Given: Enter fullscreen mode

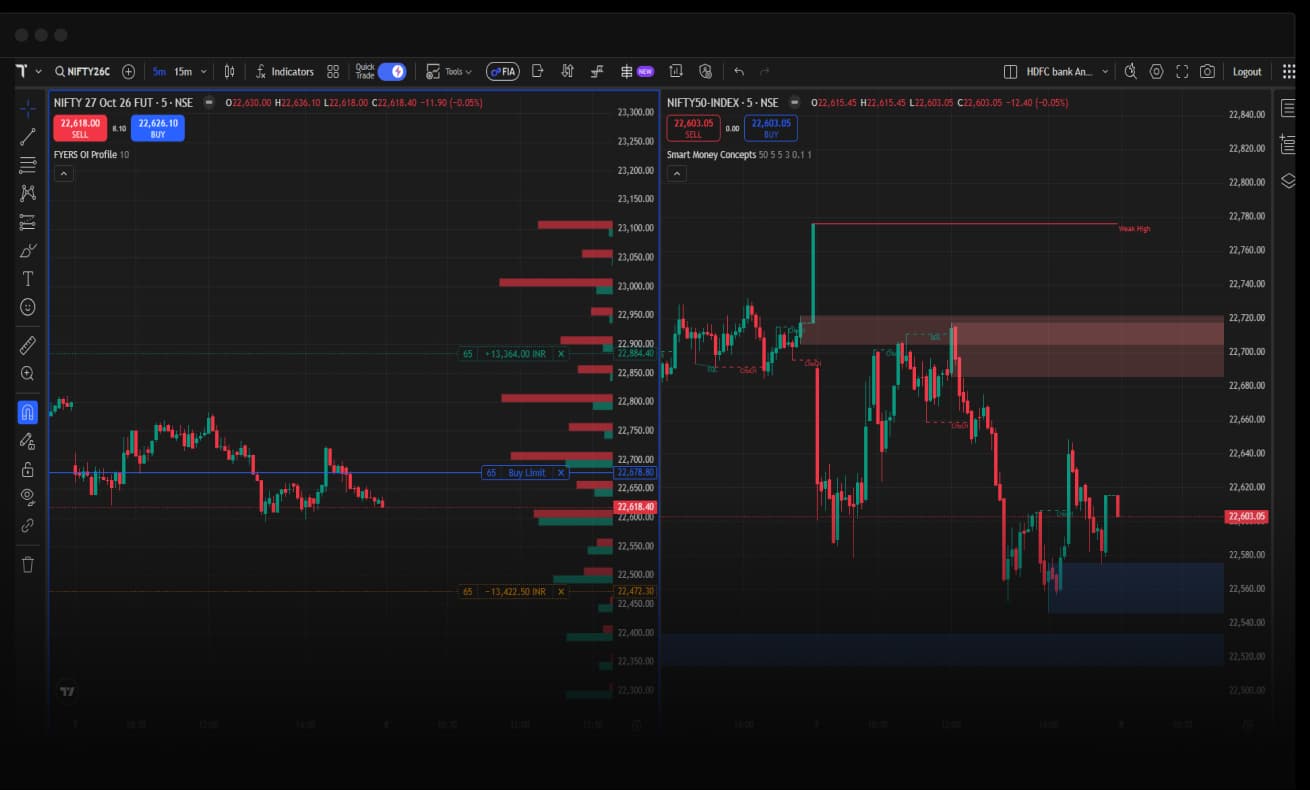Looking at the screenshot, I should point(1182,71).
